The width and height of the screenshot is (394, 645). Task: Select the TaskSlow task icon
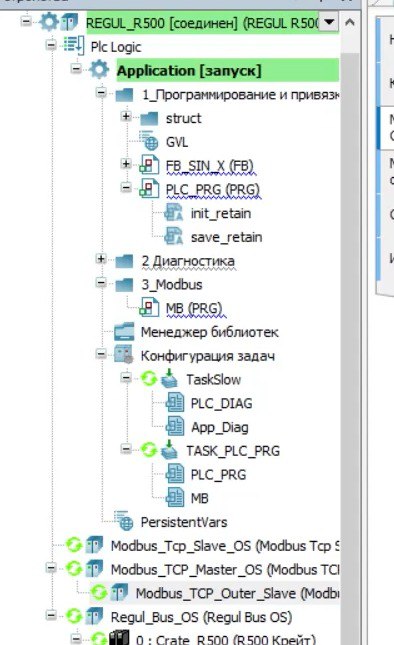tap(169, 379)
